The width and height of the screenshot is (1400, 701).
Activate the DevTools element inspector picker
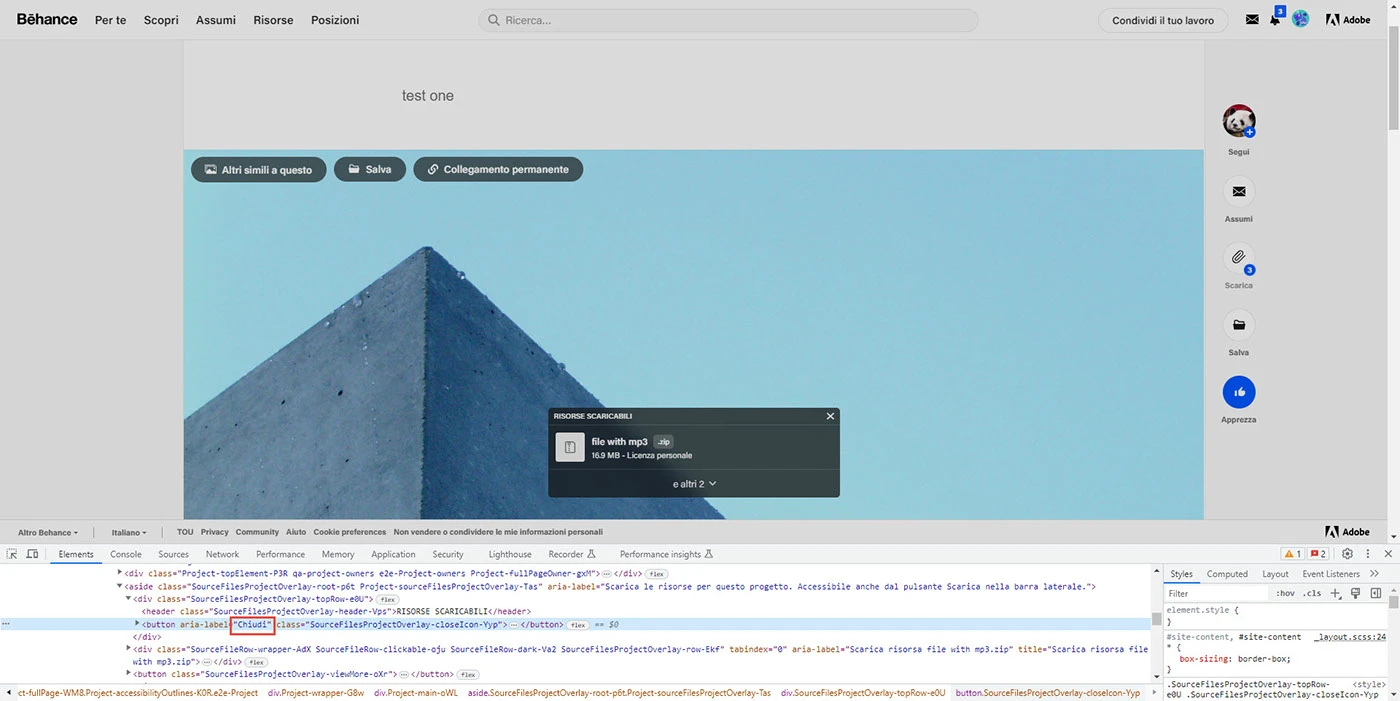pyautogui.click(x=12, y=554)
